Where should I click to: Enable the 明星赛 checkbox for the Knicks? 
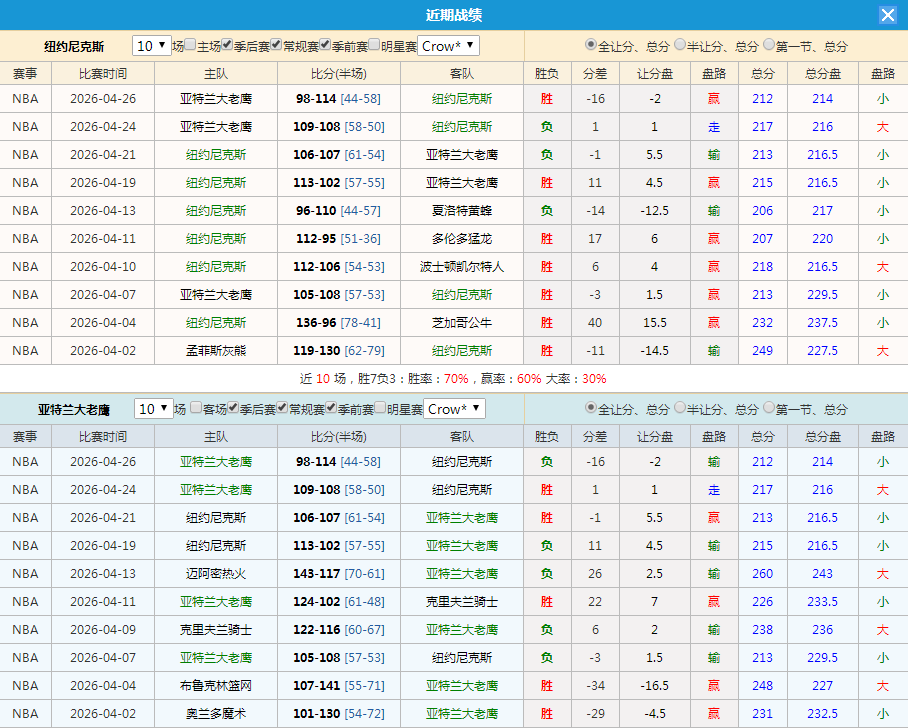click(372, 45)
